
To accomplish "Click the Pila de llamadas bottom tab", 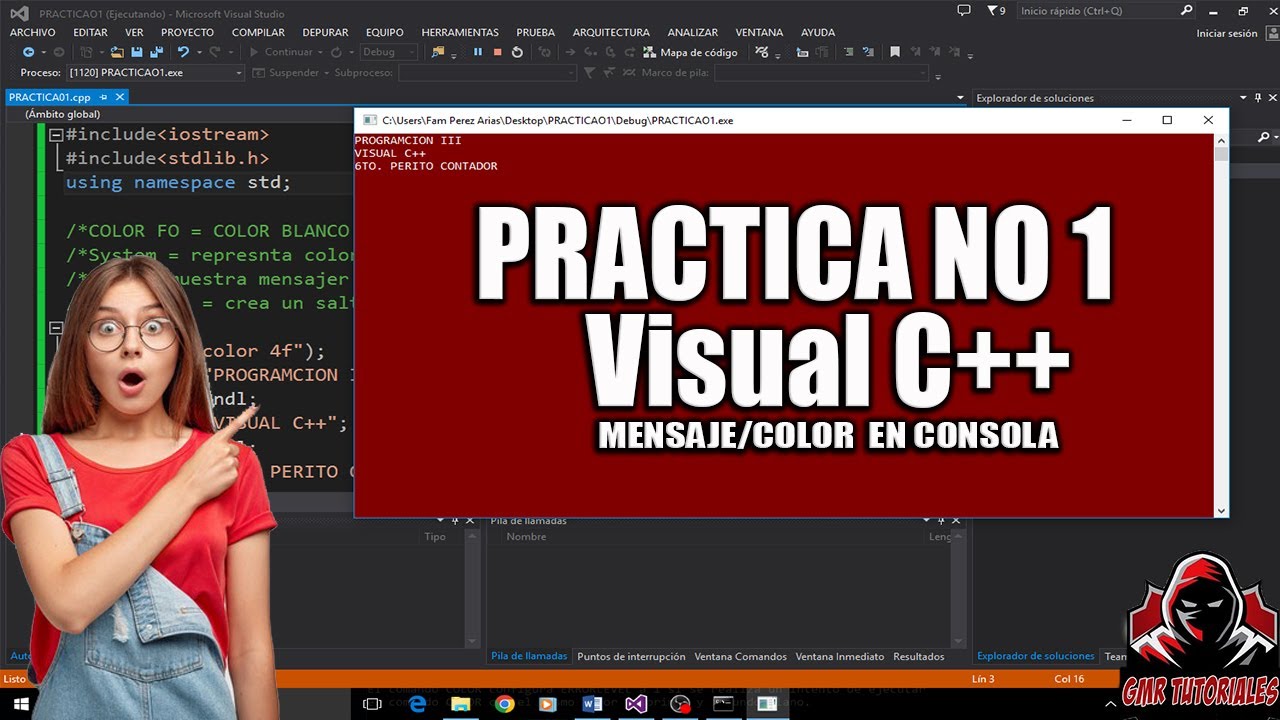I will (x=529, y=656).
